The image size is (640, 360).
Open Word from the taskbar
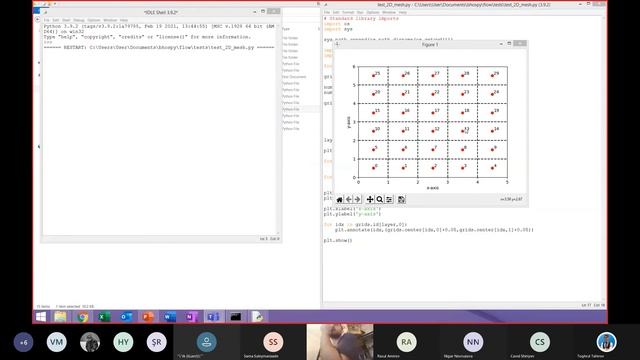coord(170,317)
